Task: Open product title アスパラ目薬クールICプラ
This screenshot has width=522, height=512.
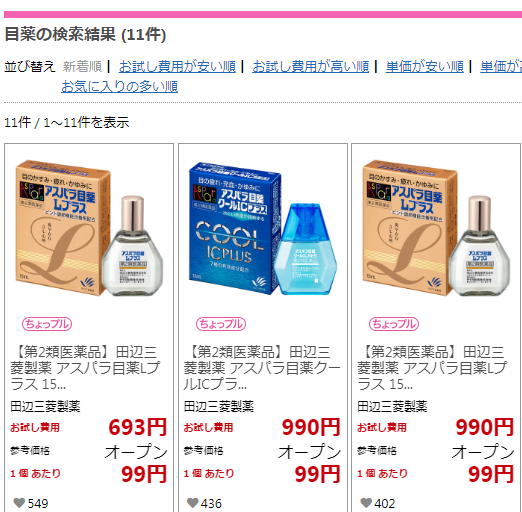Action: (262, 368)
